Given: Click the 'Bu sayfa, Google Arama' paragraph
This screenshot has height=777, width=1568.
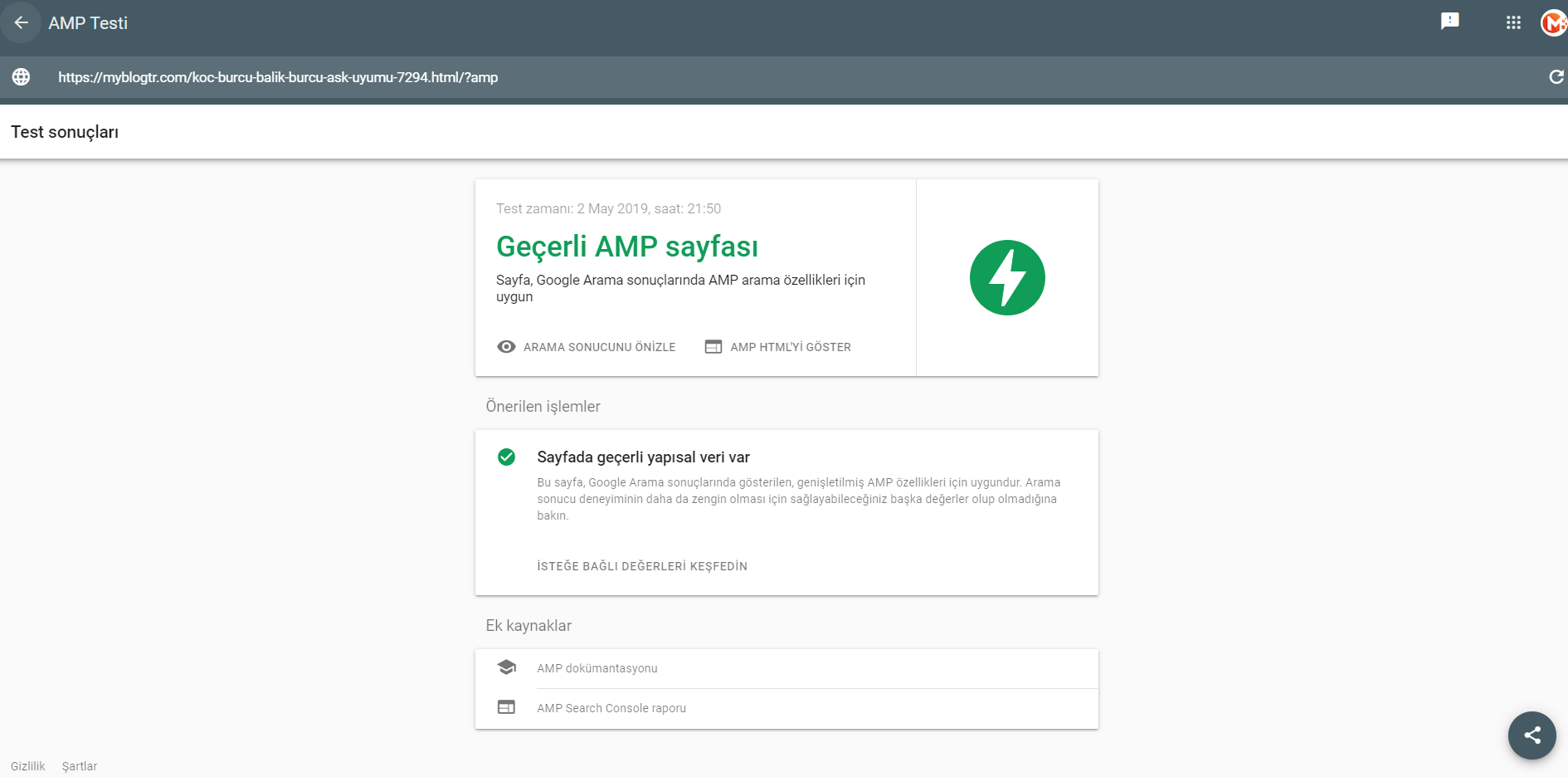Looking at the screenshot, I should coord(798,499).
